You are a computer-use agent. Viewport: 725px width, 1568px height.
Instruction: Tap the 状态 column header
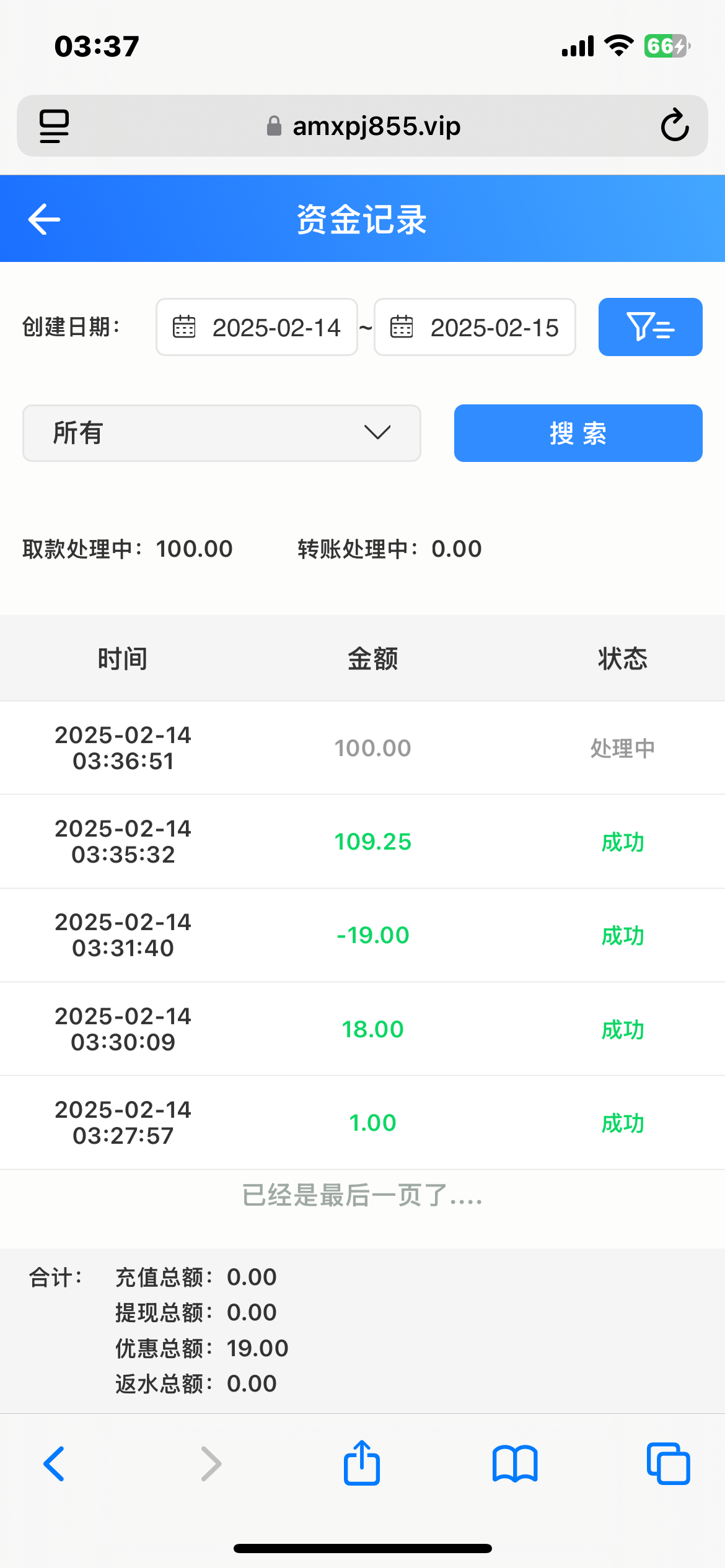622,658
